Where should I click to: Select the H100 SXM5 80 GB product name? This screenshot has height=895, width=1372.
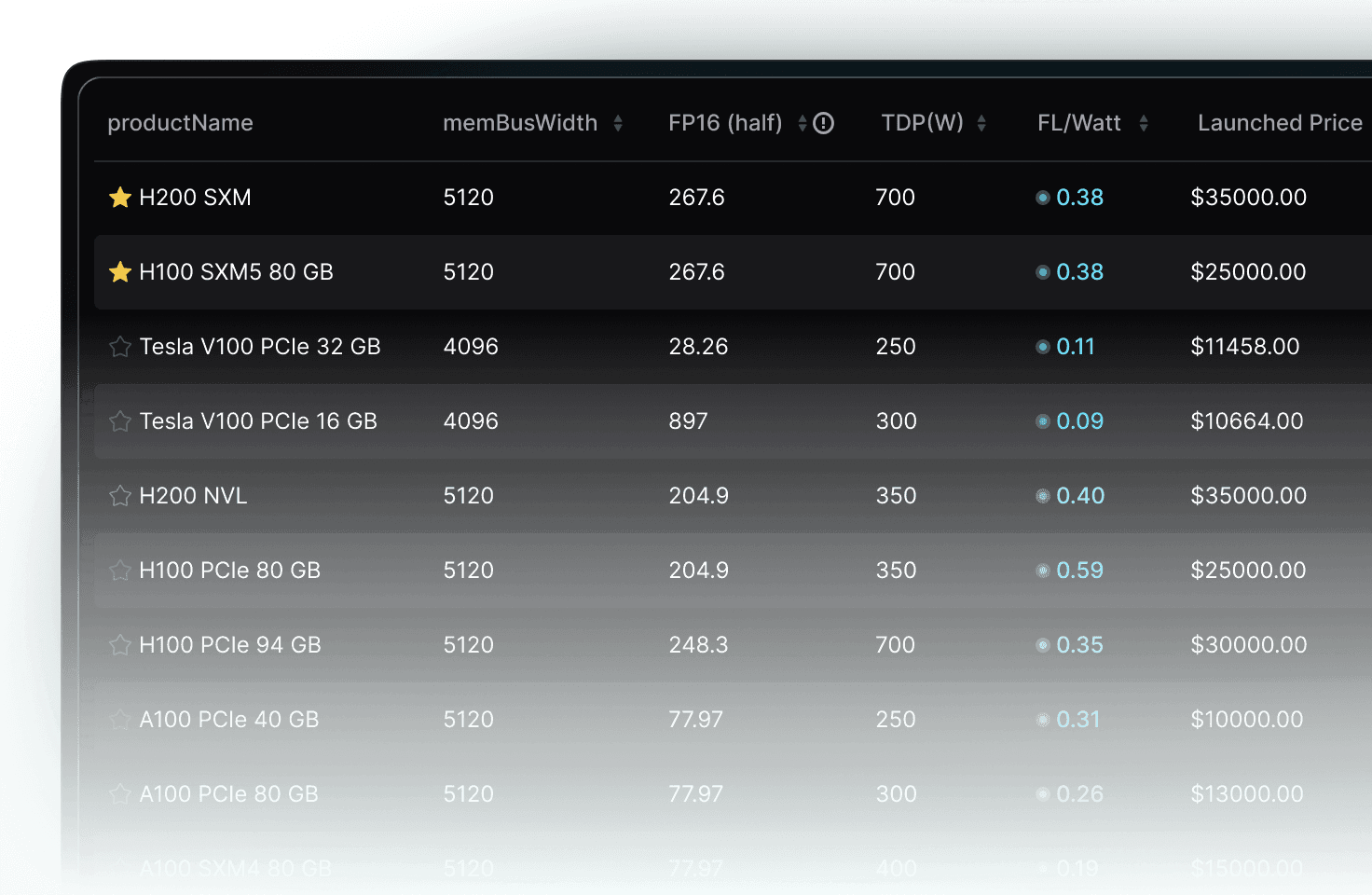tap(236, 272)
